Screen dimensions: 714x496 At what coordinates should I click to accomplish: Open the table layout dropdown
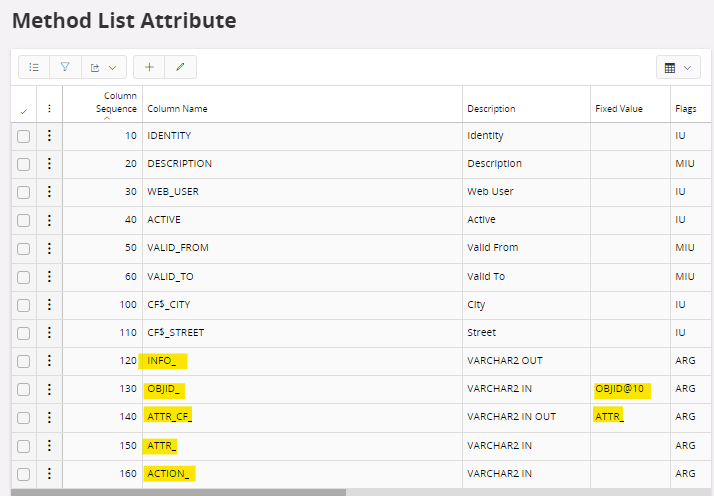point(677,67)
